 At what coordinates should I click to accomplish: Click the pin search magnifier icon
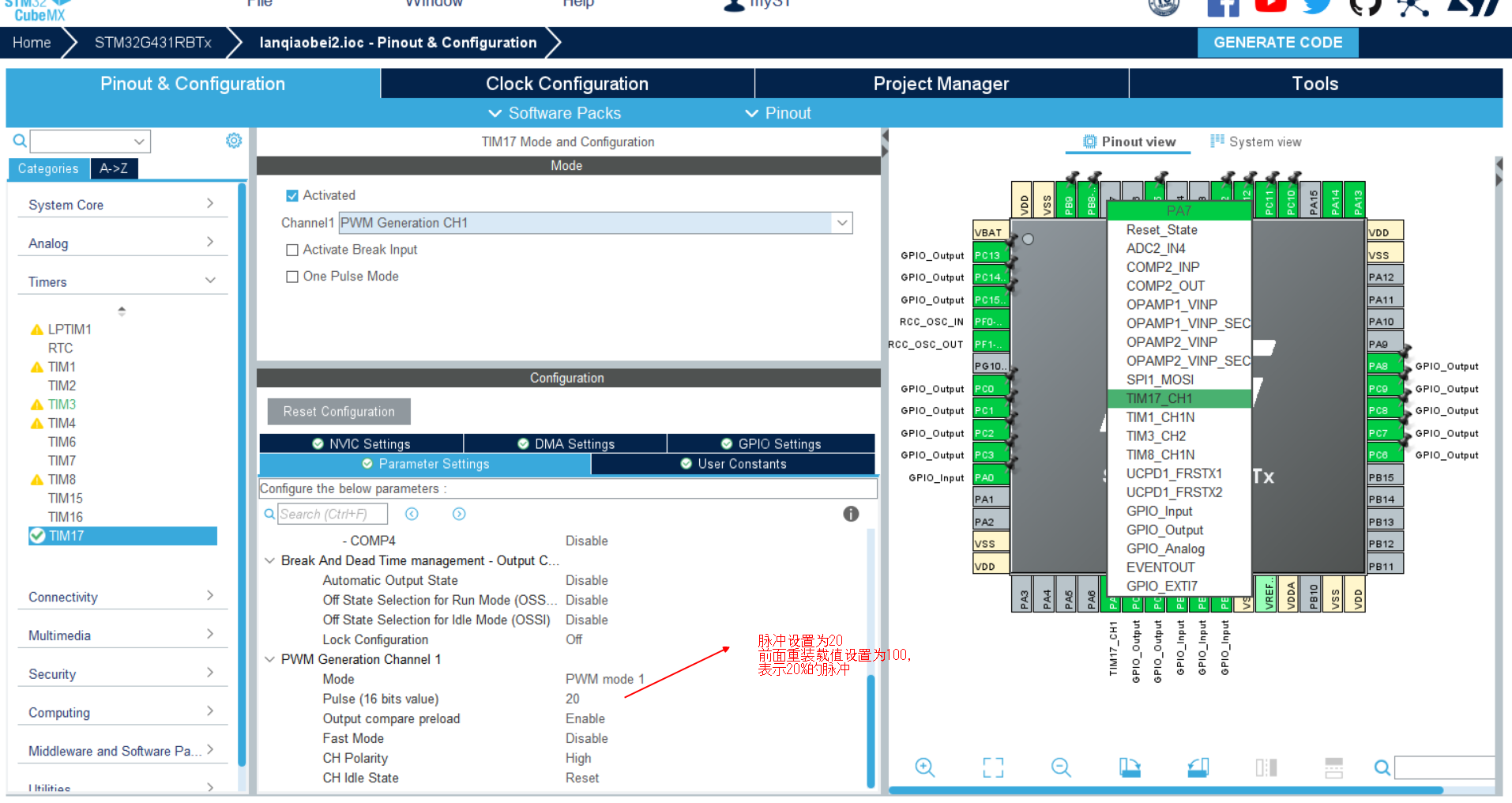coord(1382,767)
